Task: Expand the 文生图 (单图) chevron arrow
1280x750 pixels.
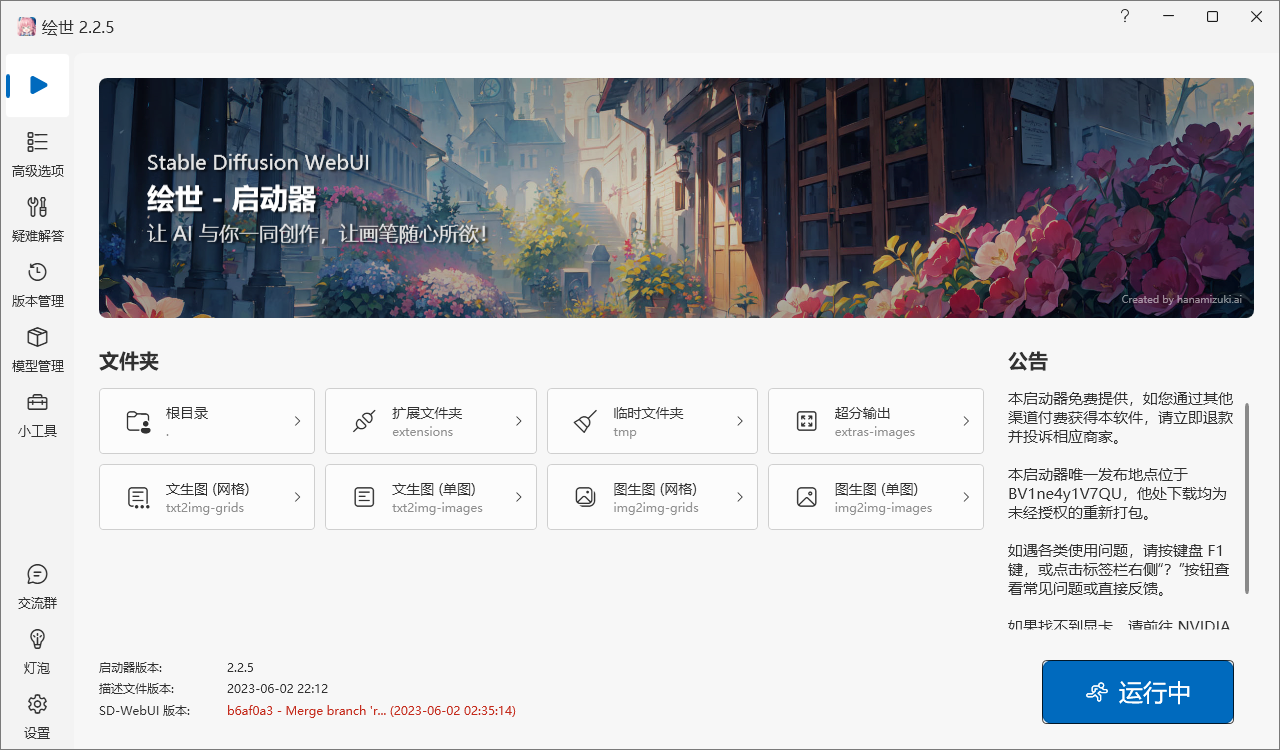Action: click(x=519, y=497)
